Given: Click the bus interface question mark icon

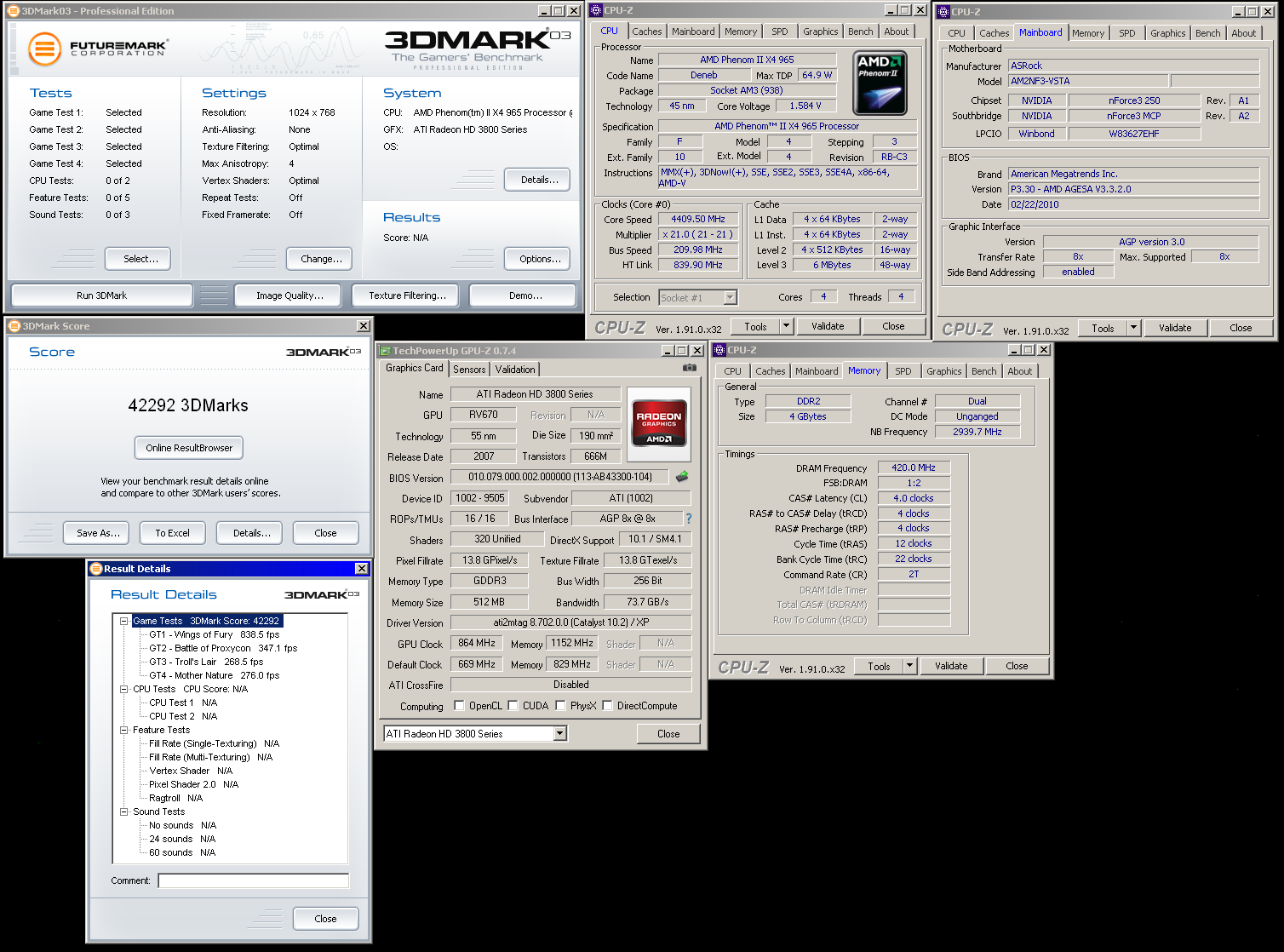Looking at the screenshot, I should click(x=689, y=519).
